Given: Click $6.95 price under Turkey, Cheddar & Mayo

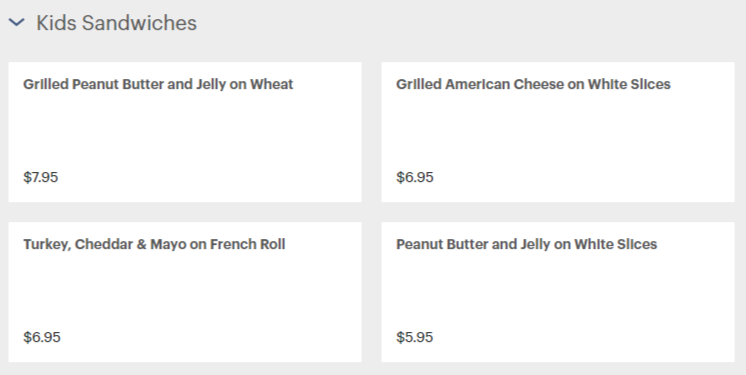Looking at the screenshot, I should [x=42, y=337].
